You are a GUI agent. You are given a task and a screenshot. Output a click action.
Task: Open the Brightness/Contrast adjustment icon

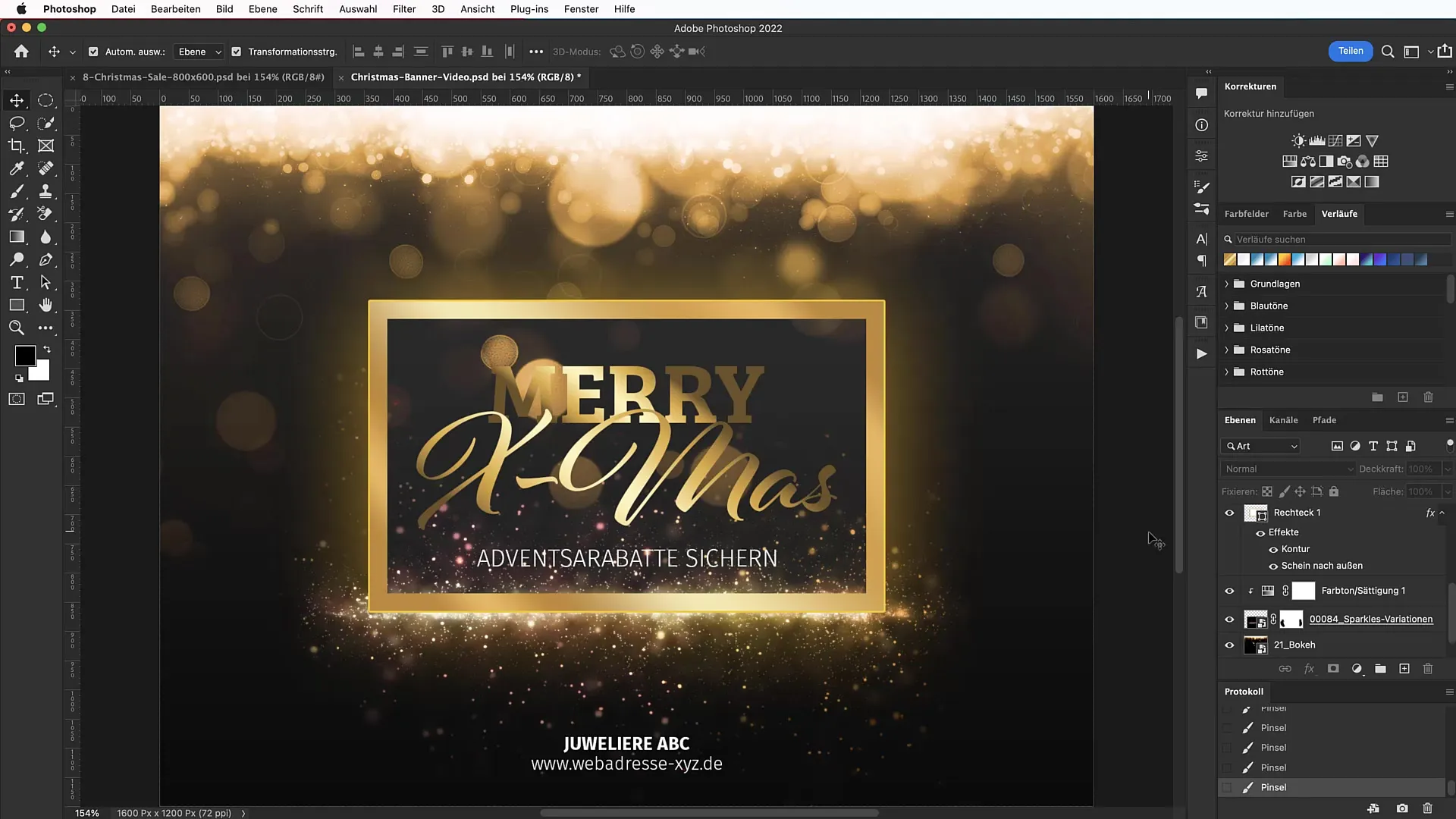click(x=1298, y=141)
